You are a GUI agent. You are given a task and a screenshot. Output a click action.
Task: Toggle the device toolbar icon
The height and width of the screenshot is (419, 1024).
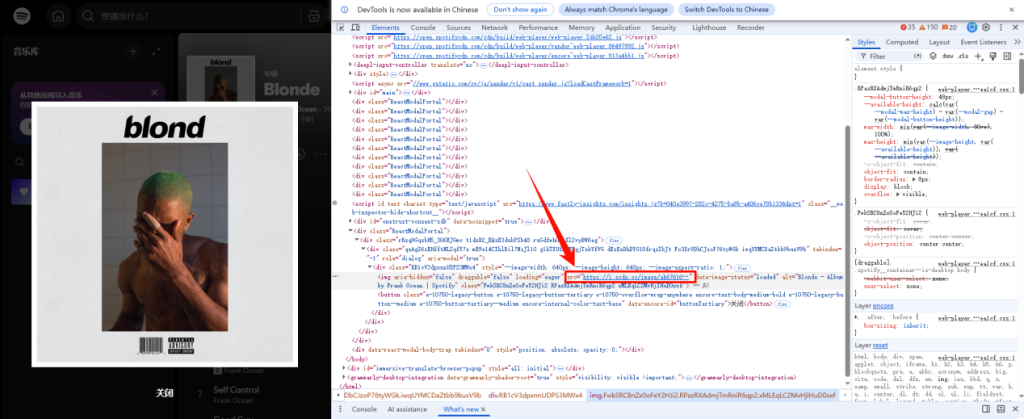click(355, 27)
